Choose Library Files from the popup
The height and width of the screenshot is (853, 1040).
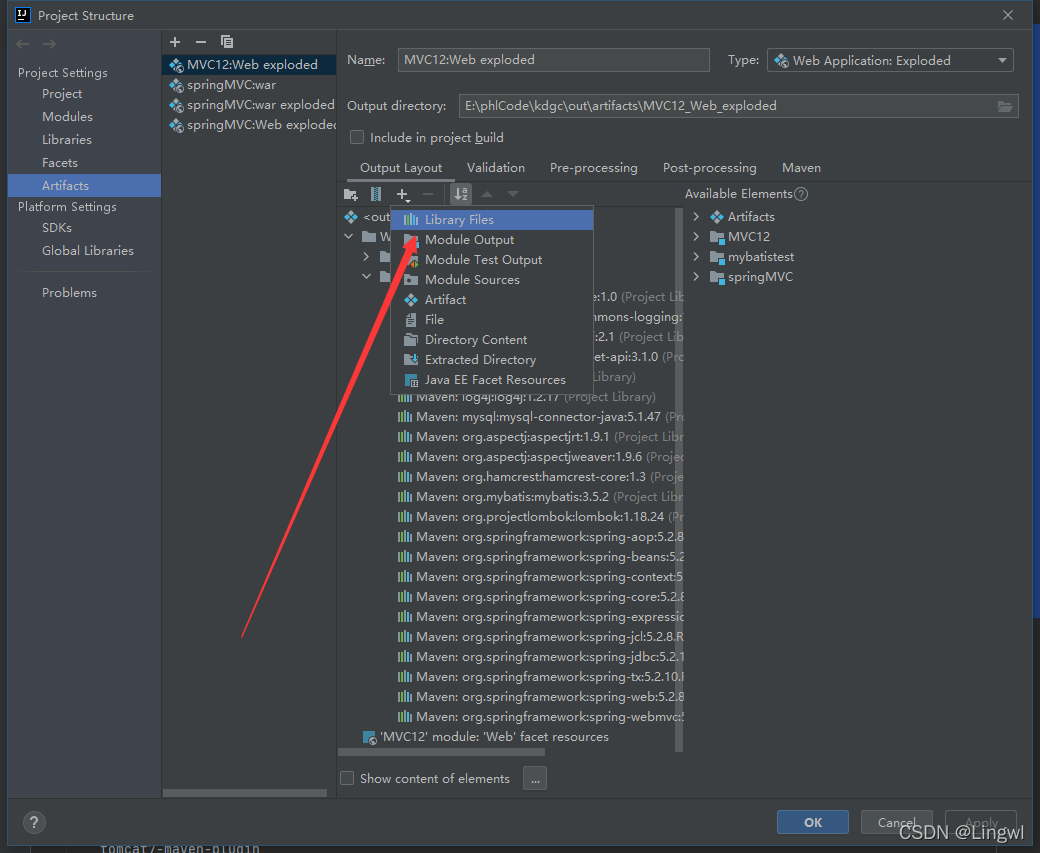click(491, 220)
